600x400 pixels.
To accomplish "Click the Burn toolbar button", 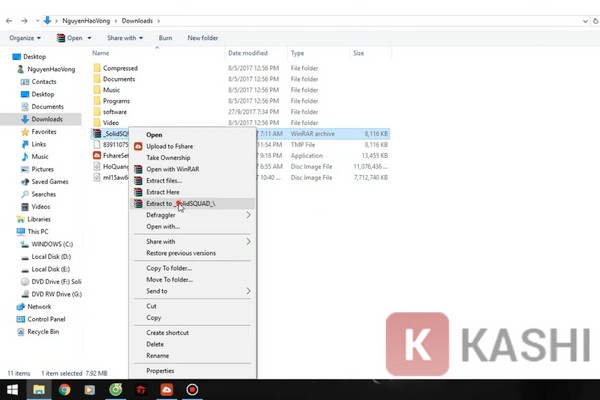I will (165, 38).
